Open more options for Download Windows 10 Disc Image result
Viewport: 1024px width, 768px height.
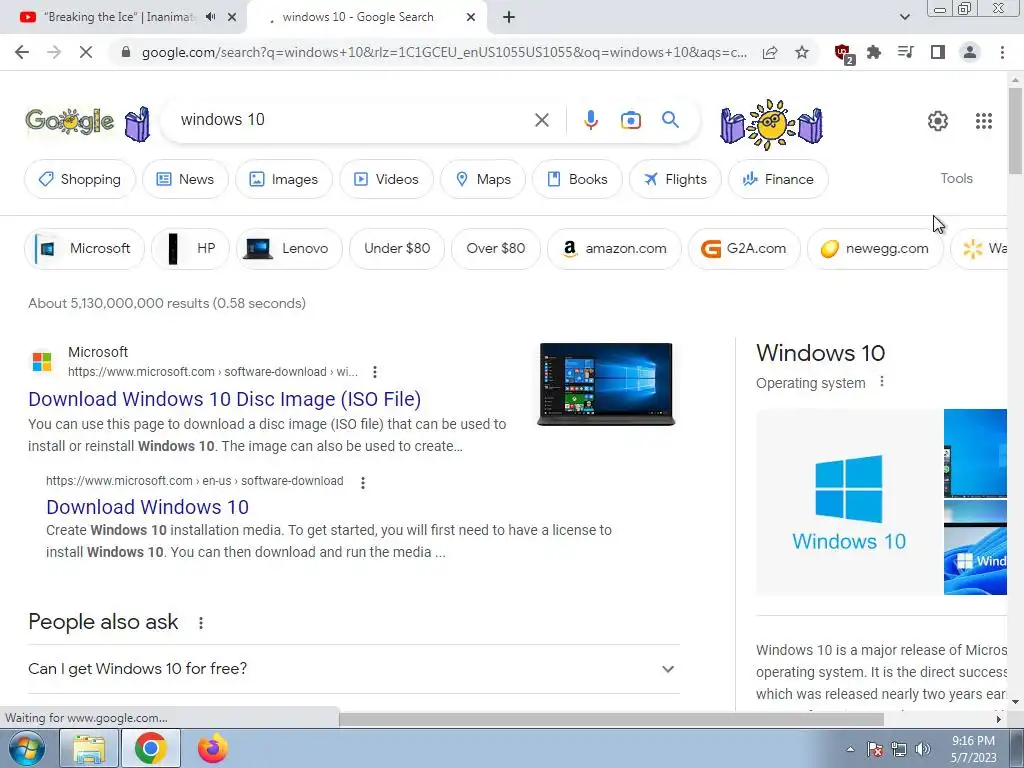(x=375, y=372)
